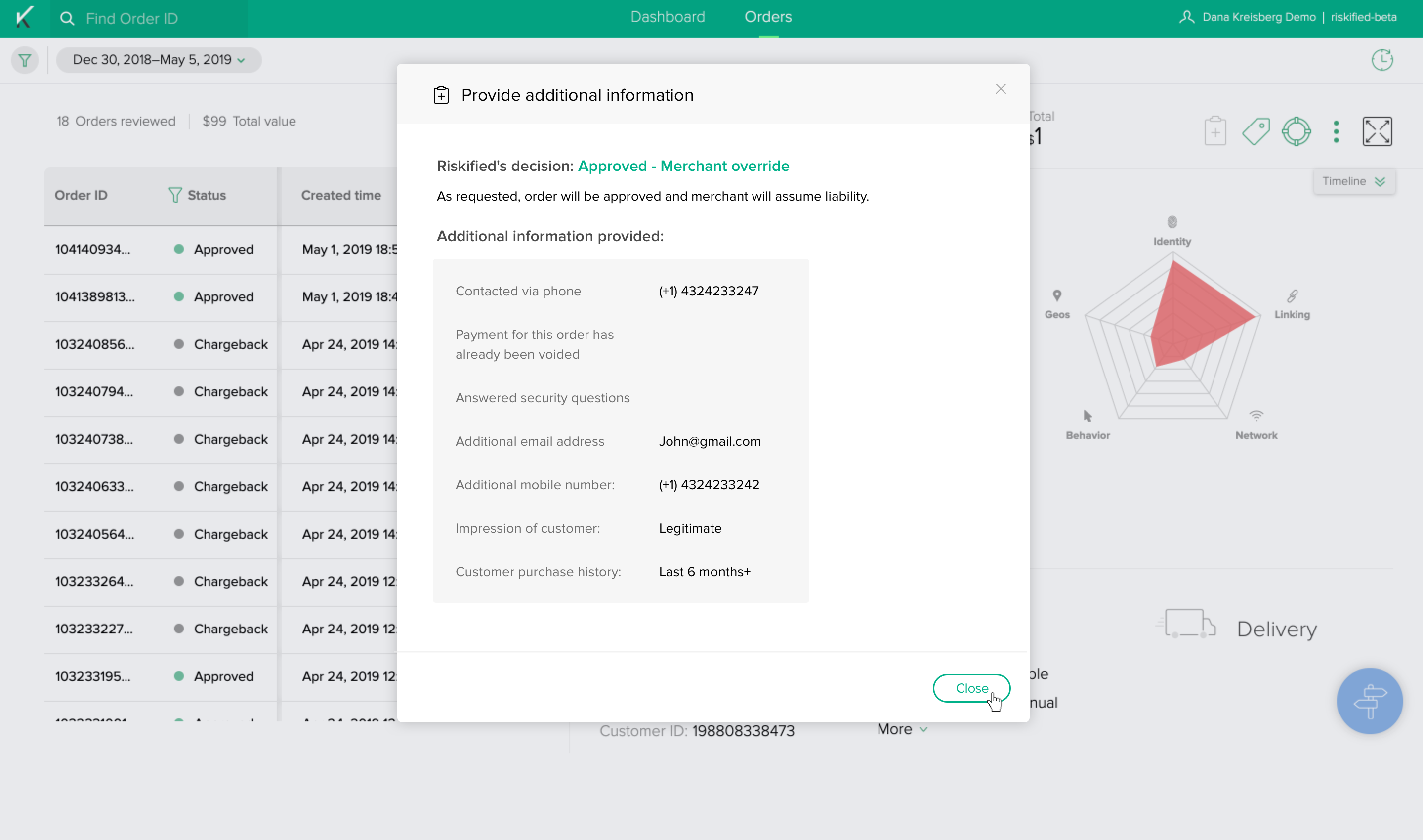Sort by Order ID column header
Image resolution: width=1423 pixels, height=840 pixels.
point(81,195)
